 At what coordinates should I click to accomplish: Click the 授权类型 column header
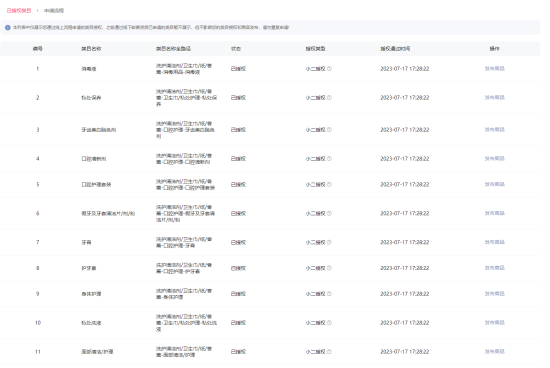point(315,49)
